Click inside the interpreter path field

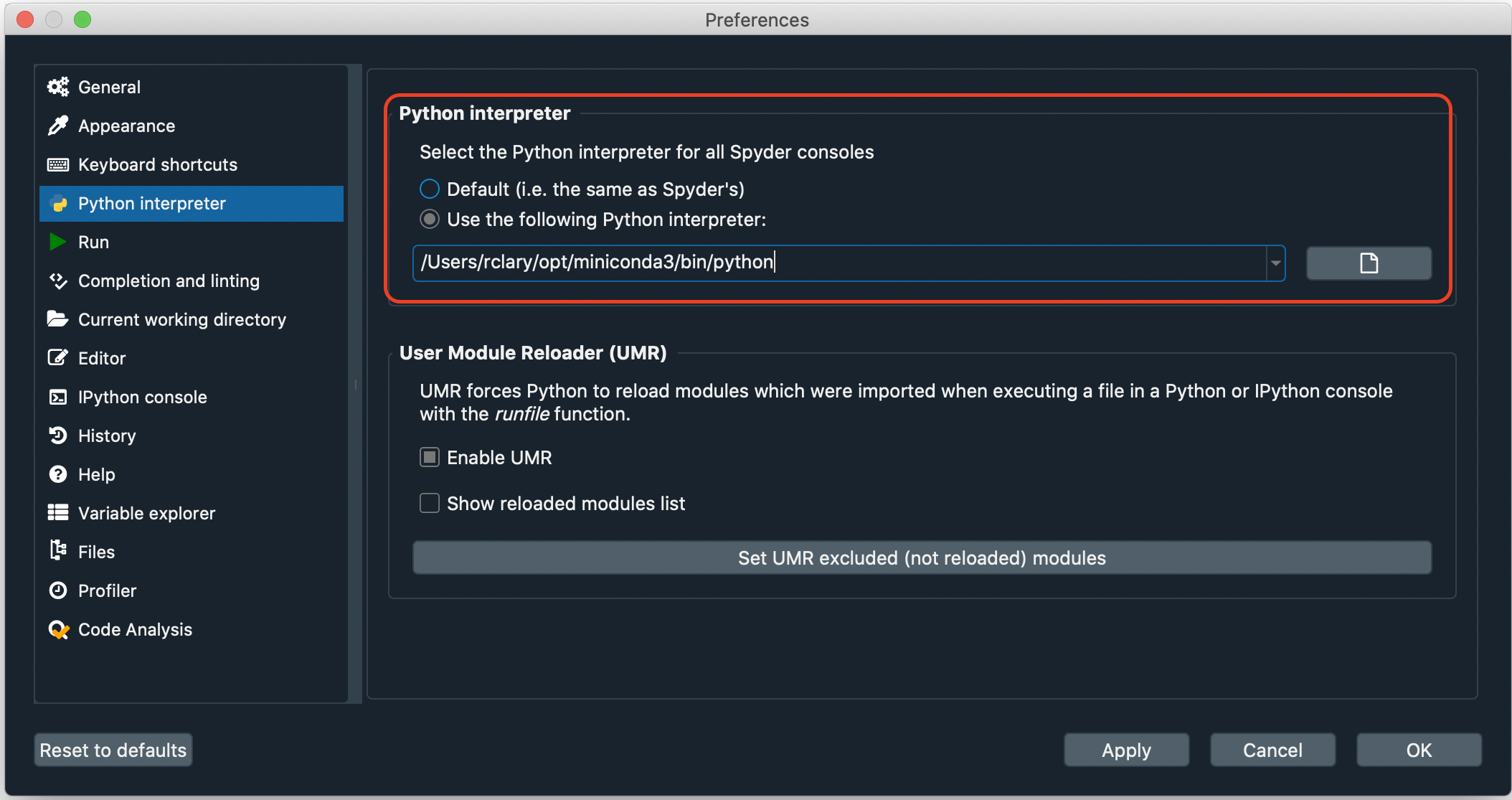pyautogui.click(x=789, y=263)
